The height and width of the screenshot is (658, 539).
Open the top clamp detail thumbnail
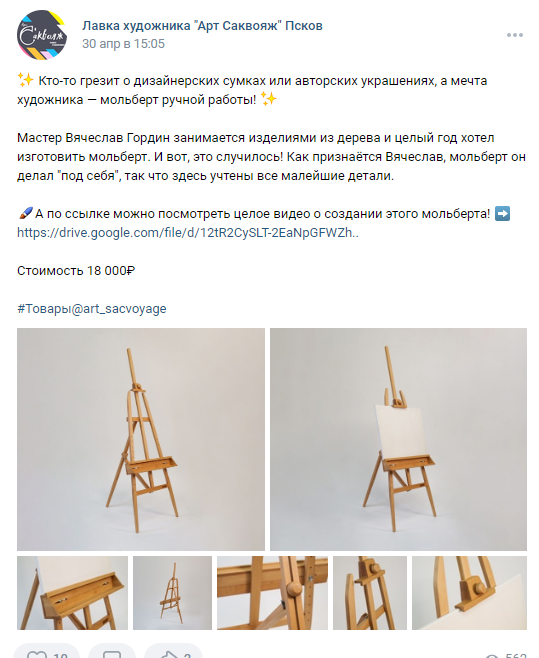pos(369,593)
